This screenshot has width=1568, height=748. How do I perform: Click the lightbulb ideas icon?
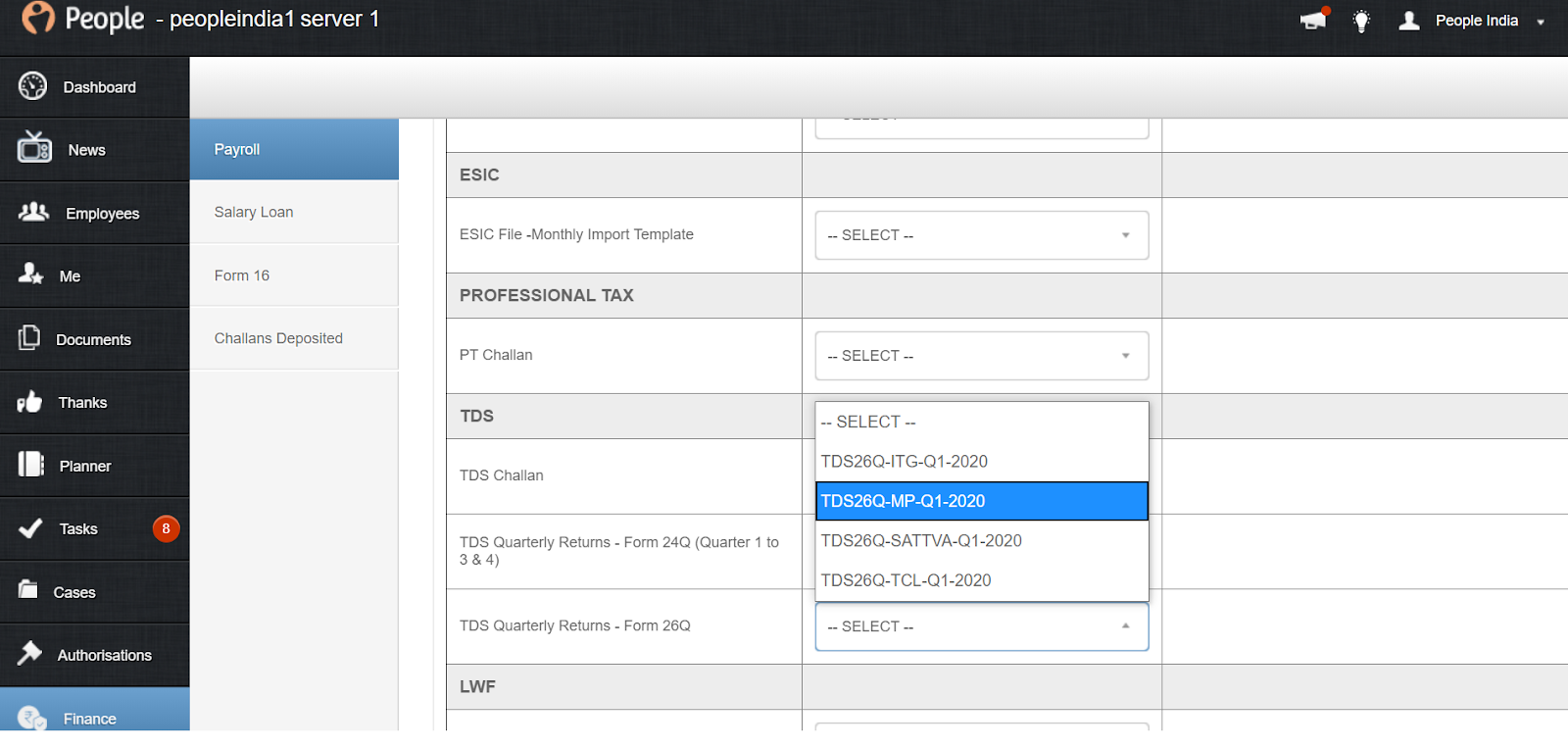[x=1361, y=21]
